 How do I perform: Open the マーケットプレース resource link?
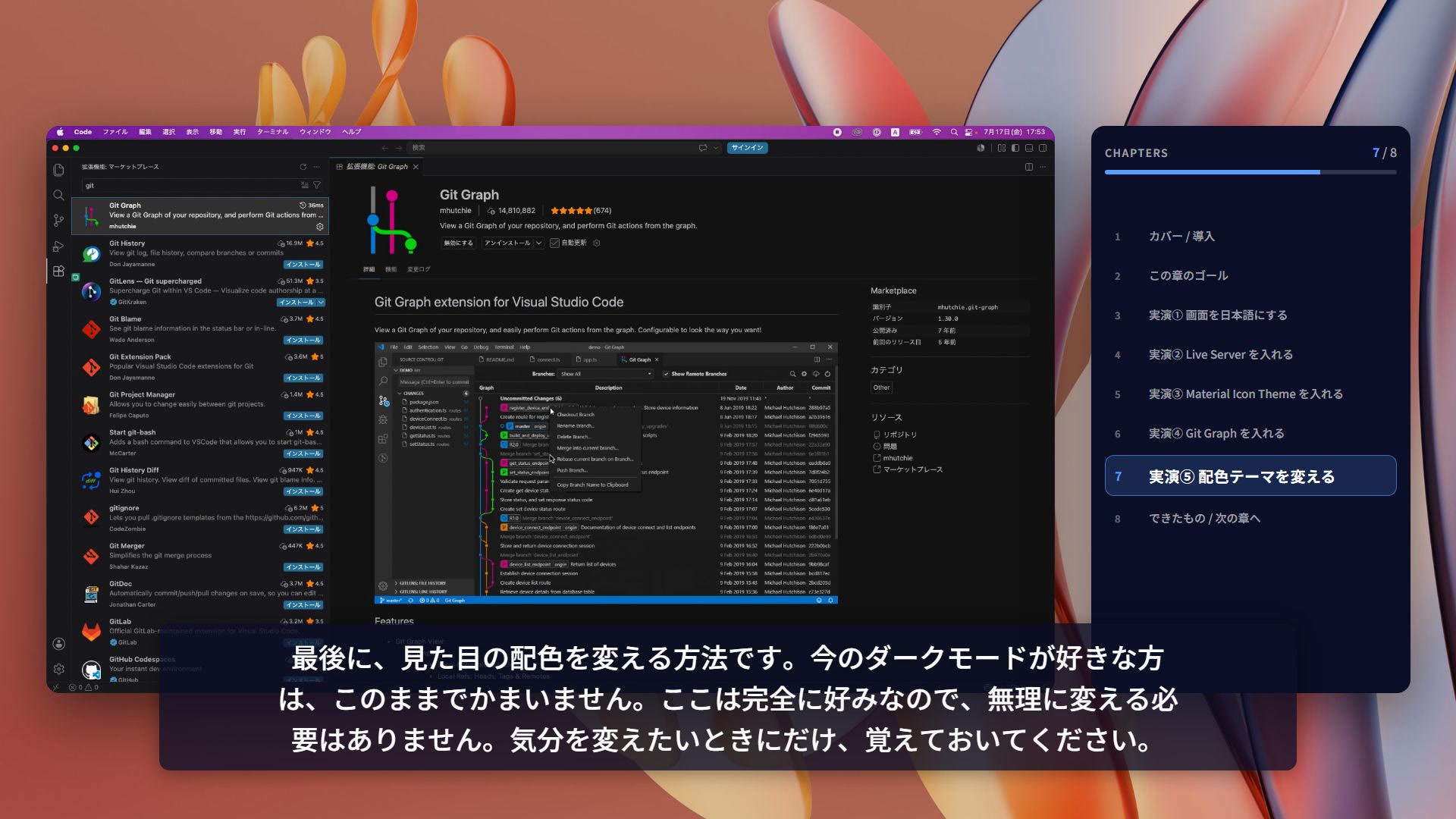tap(912, 469)
